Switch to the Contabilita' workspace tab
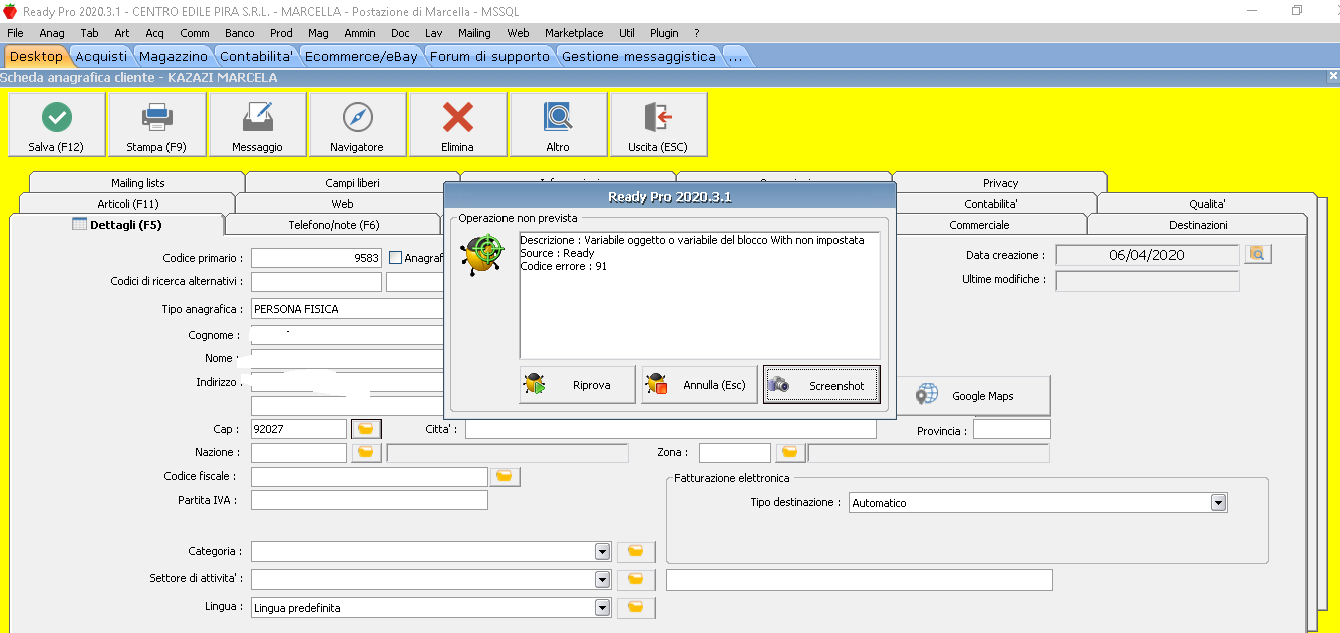Viewport: 1340px width, 633px height. tap(257, 56)
